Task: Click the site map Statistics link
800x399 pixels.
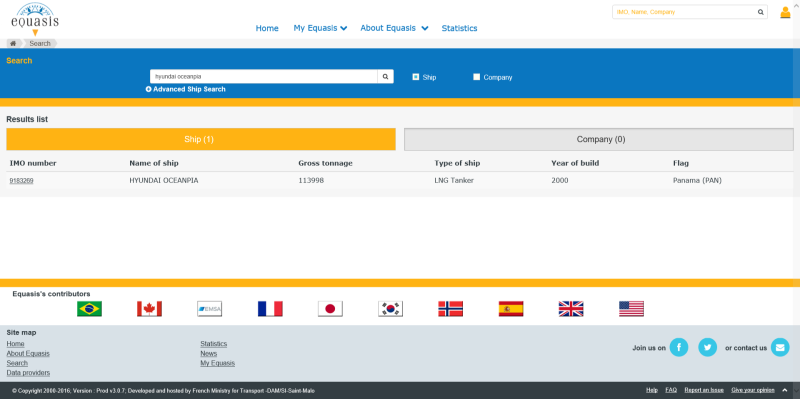Action: (214, 344)
